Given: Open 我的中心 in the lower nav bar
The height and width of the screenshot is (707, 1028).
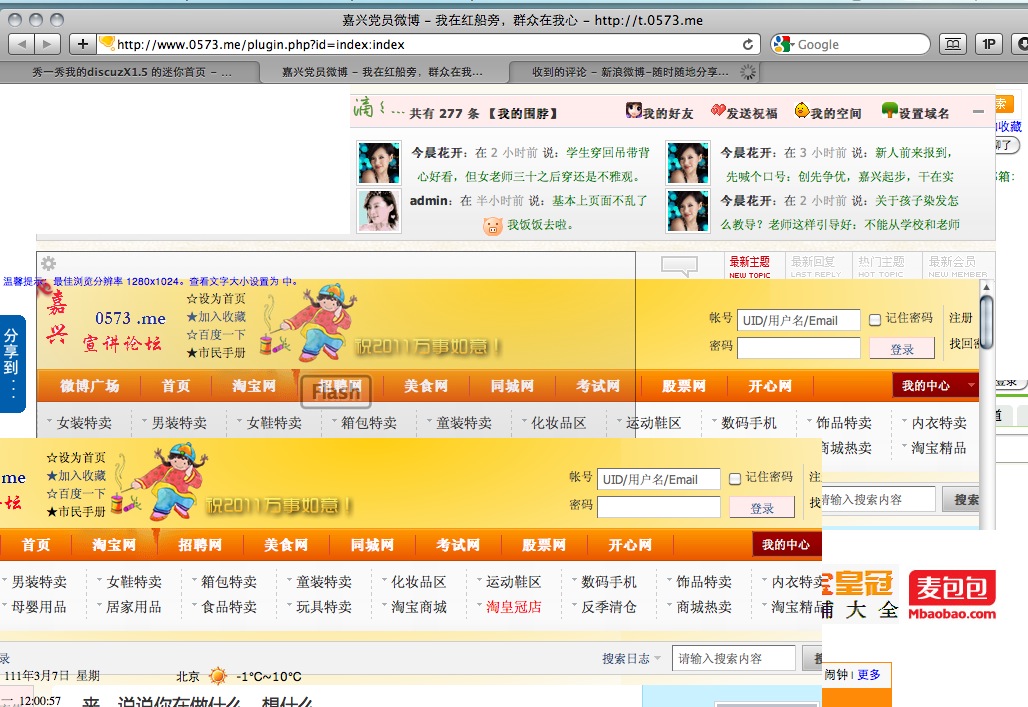Looking at the screenshot, I should coord(785,544).
